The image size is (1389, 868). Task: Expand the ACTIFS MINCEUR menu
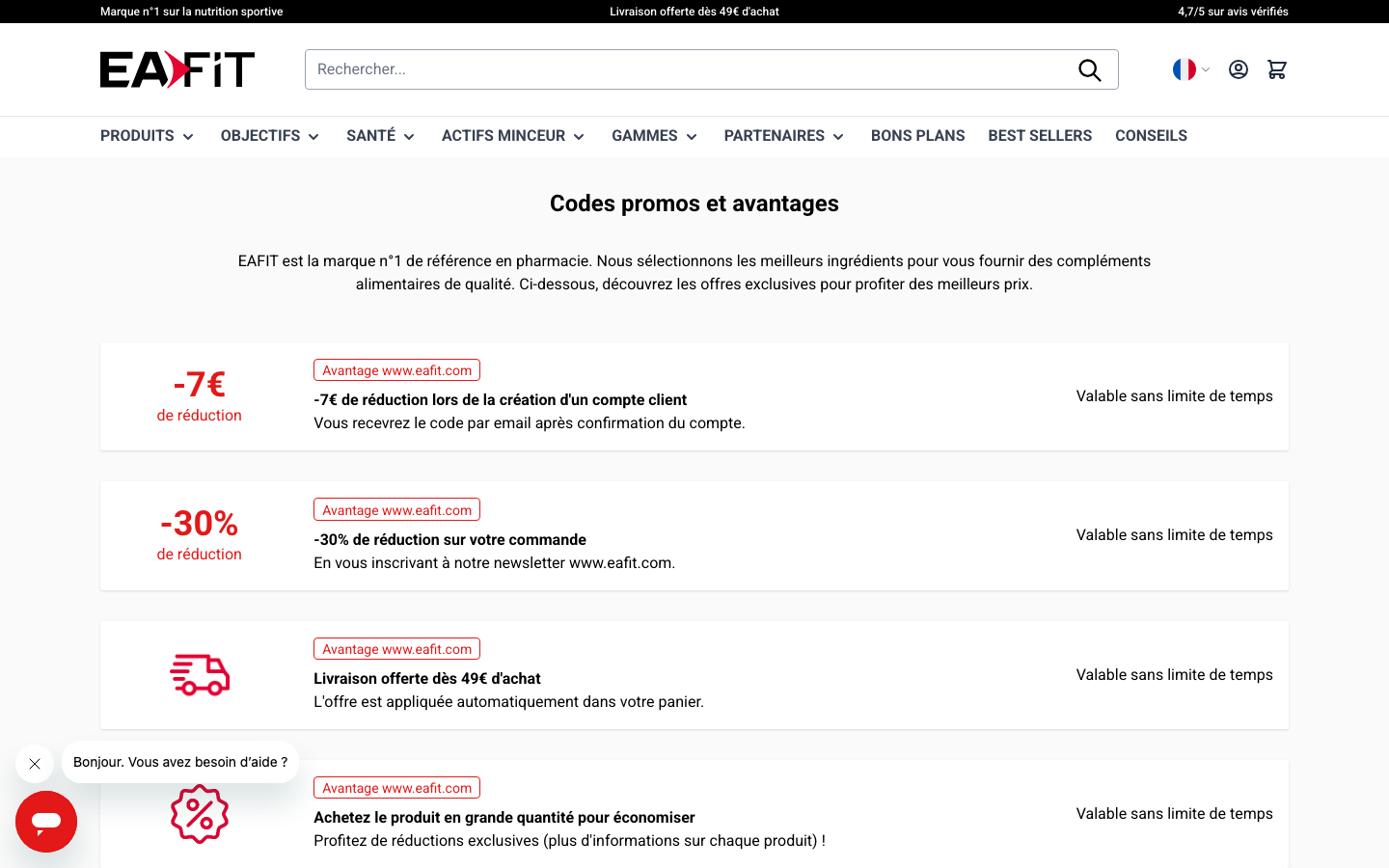(x=513, y=136)
